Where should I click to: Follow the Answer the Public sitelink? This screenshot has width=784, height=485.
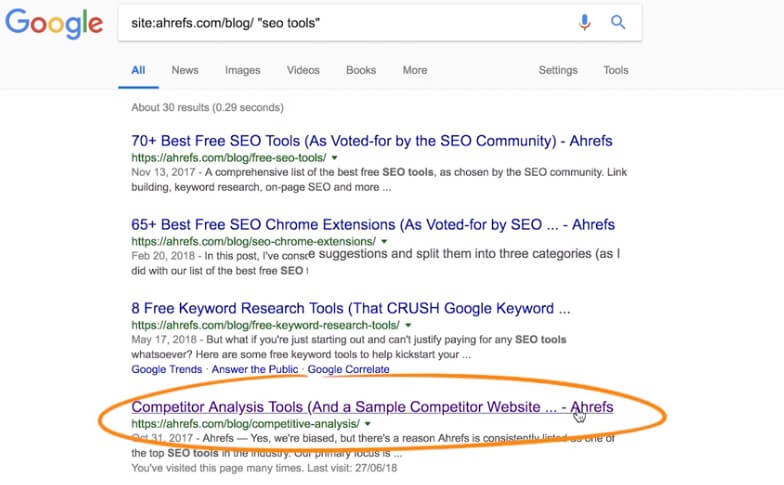pyautogui.click(x=254, y=370)
